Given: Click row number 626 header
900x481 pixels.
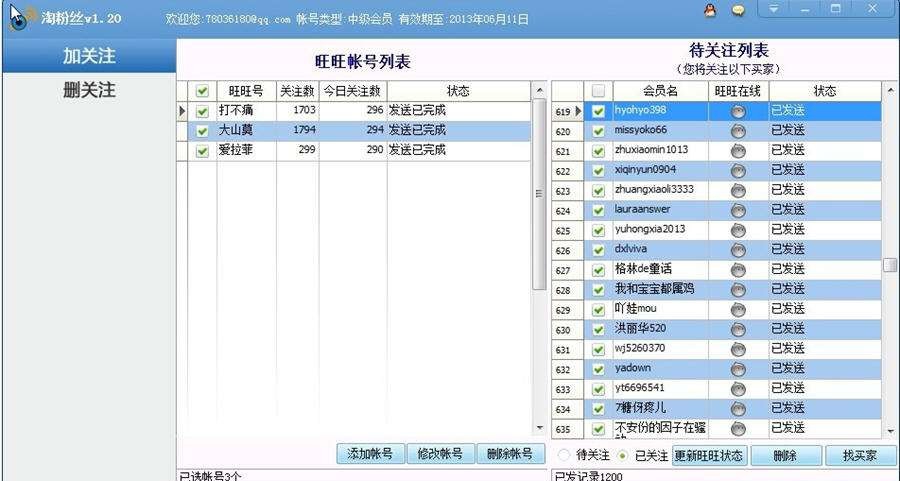Looking at the screenshot, I should click(x=568, y=251).
